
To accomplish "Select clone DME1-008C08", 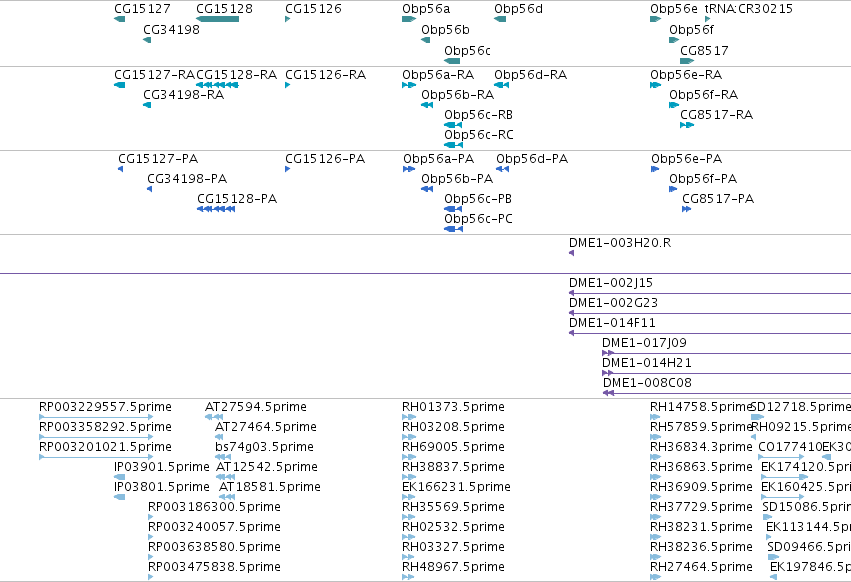I will (x=647, y=383).
